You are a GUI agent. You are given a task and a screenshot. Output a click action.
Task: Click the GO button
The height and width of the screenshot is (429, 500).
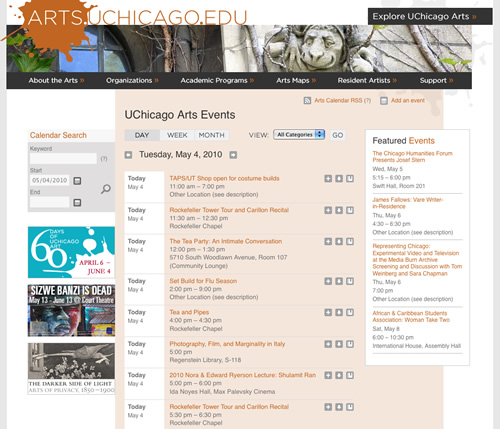(337, 135)
